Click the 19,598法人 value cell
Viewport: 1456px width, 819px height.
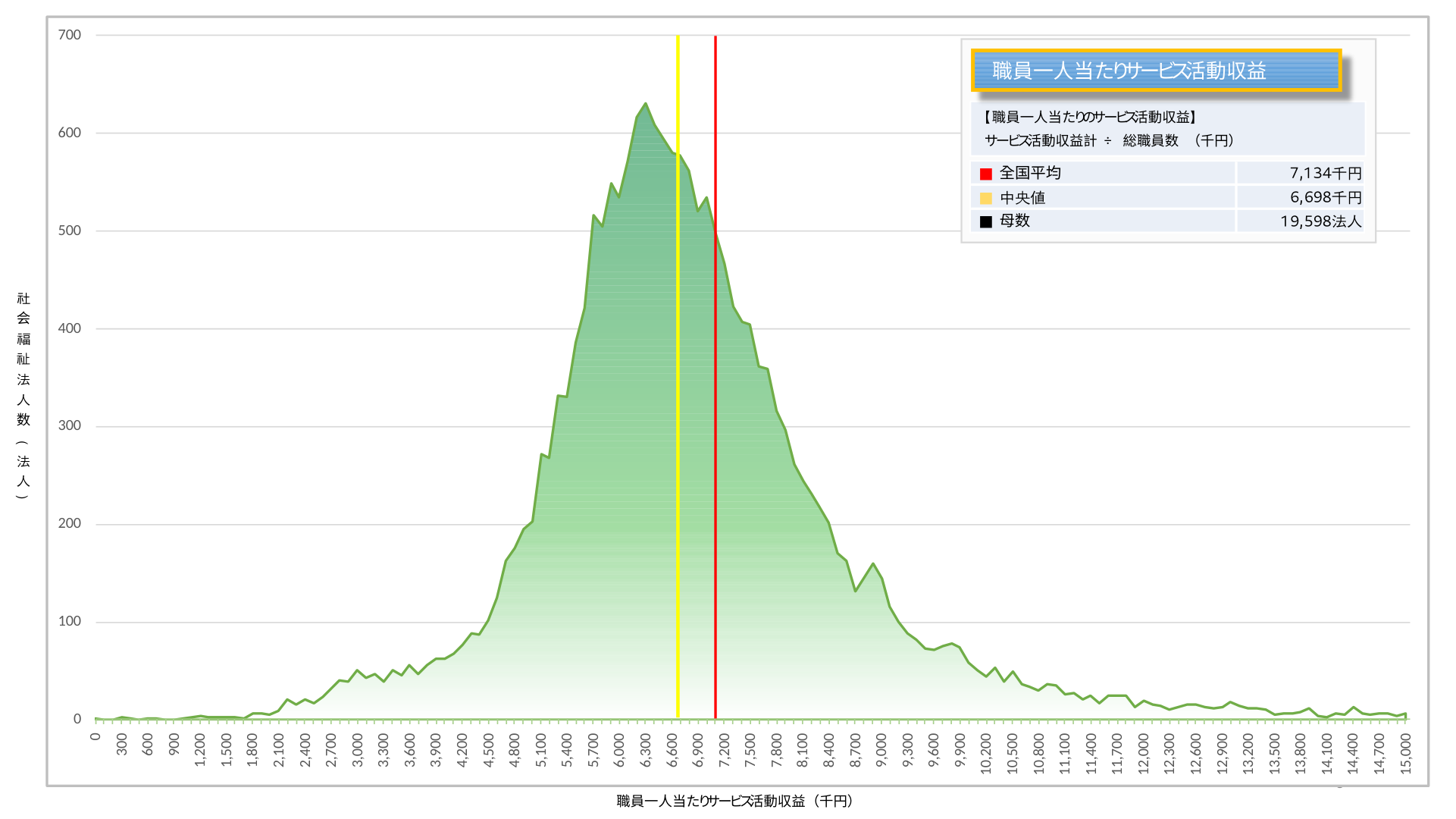point(1320,221)
